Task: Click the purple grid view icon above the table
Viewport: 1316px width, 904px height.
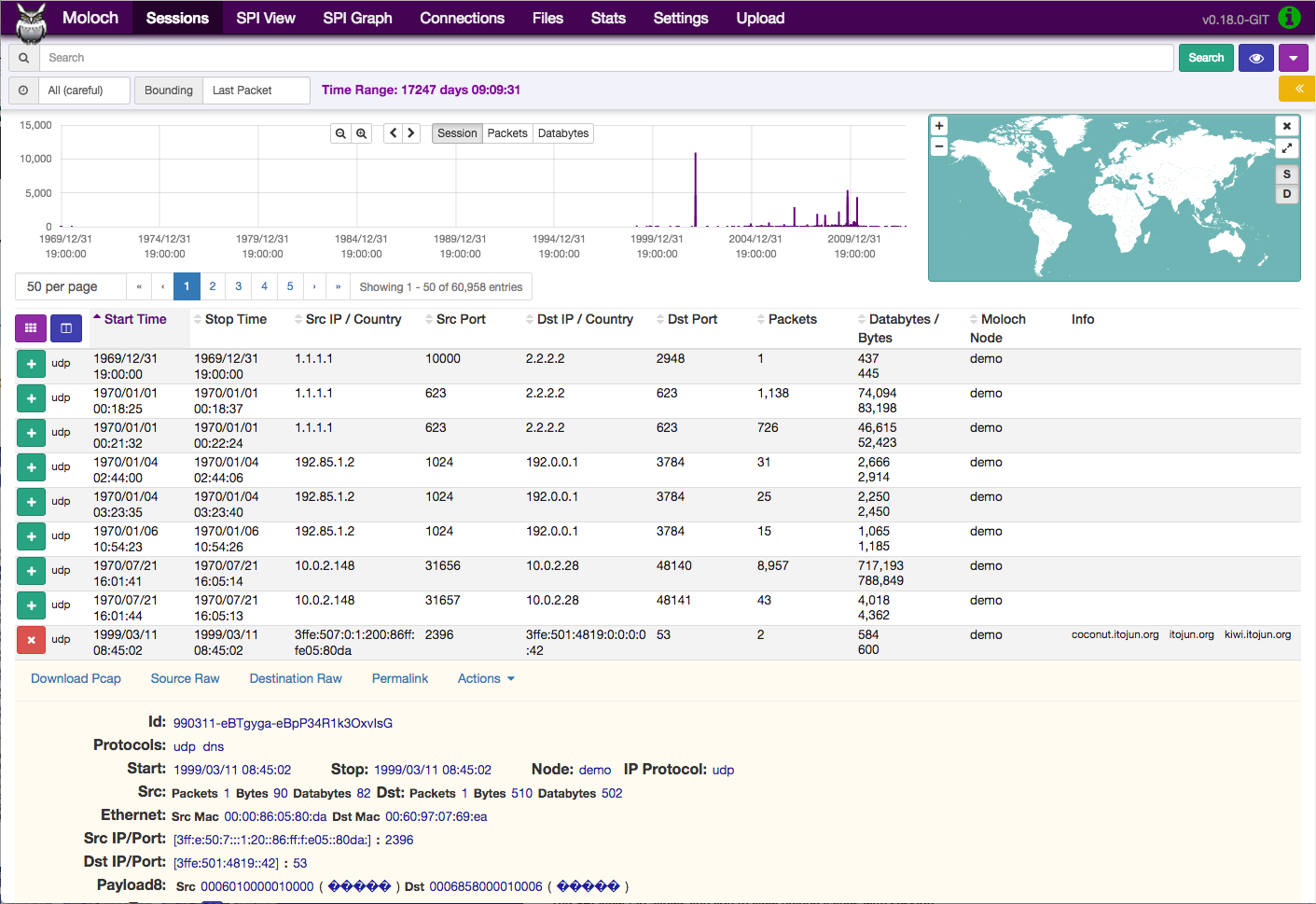Action: pos(31,327)
